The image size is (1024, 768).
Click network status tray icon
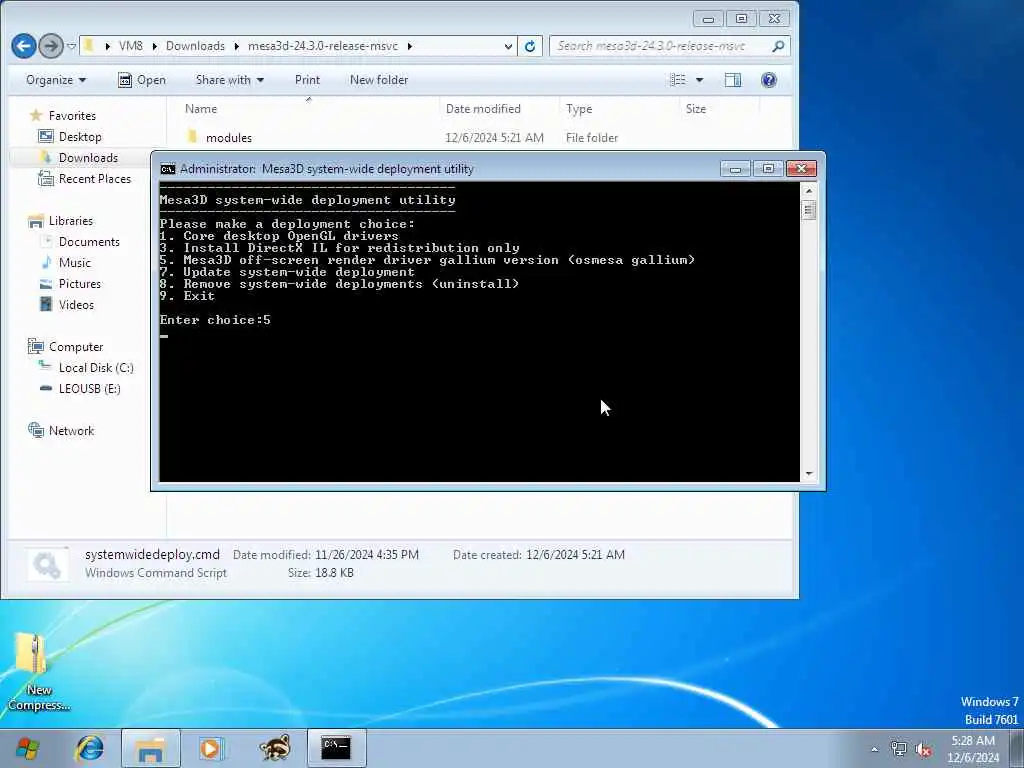[899, 749]
